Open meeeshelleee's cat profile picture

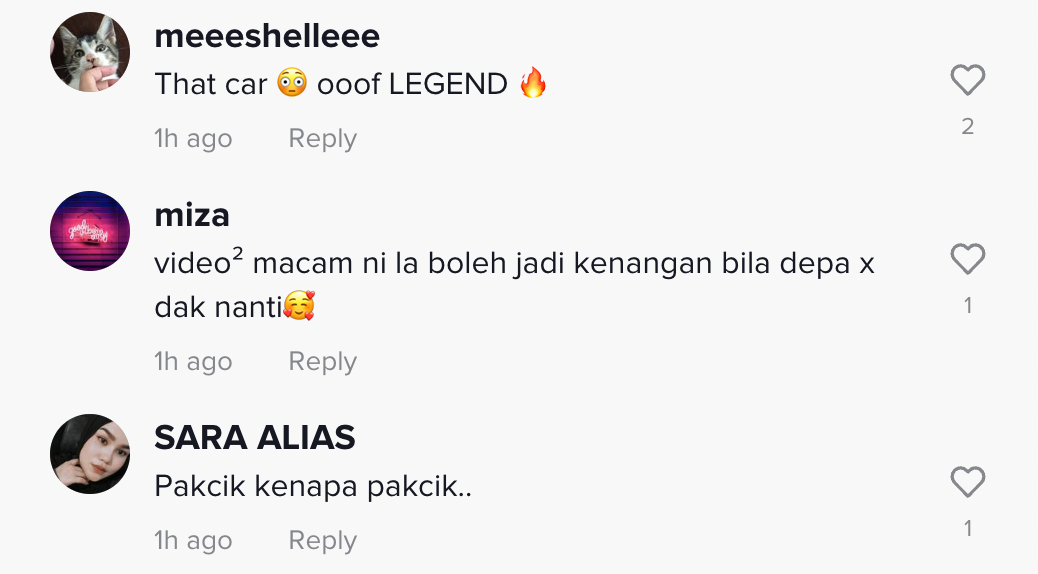tap(90, 52)
